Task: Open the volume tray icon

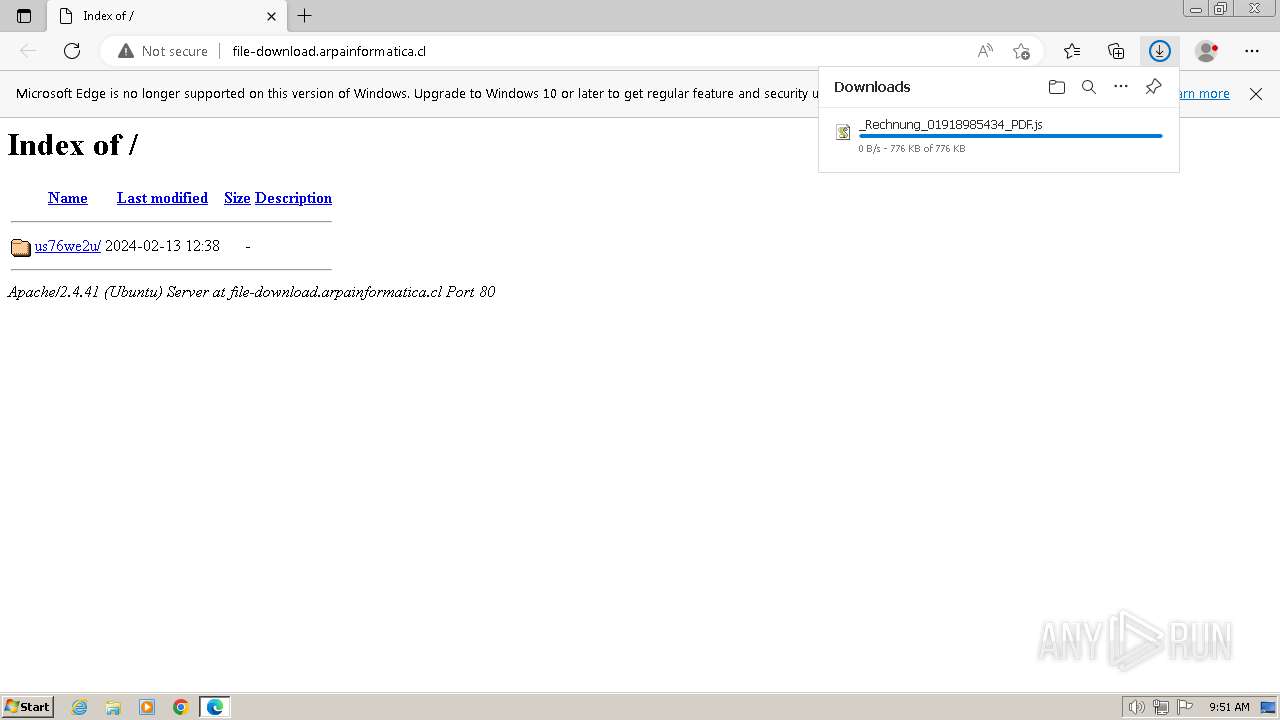Action: coord(1136,707)
